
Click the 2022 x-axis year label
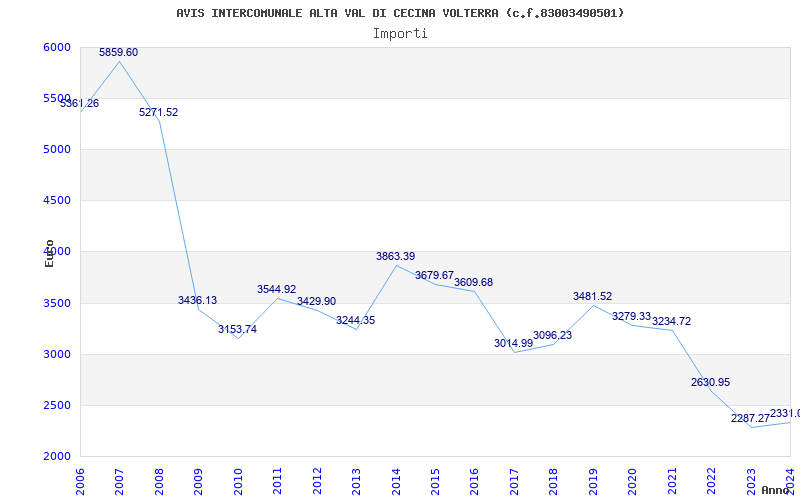[711, 481]
